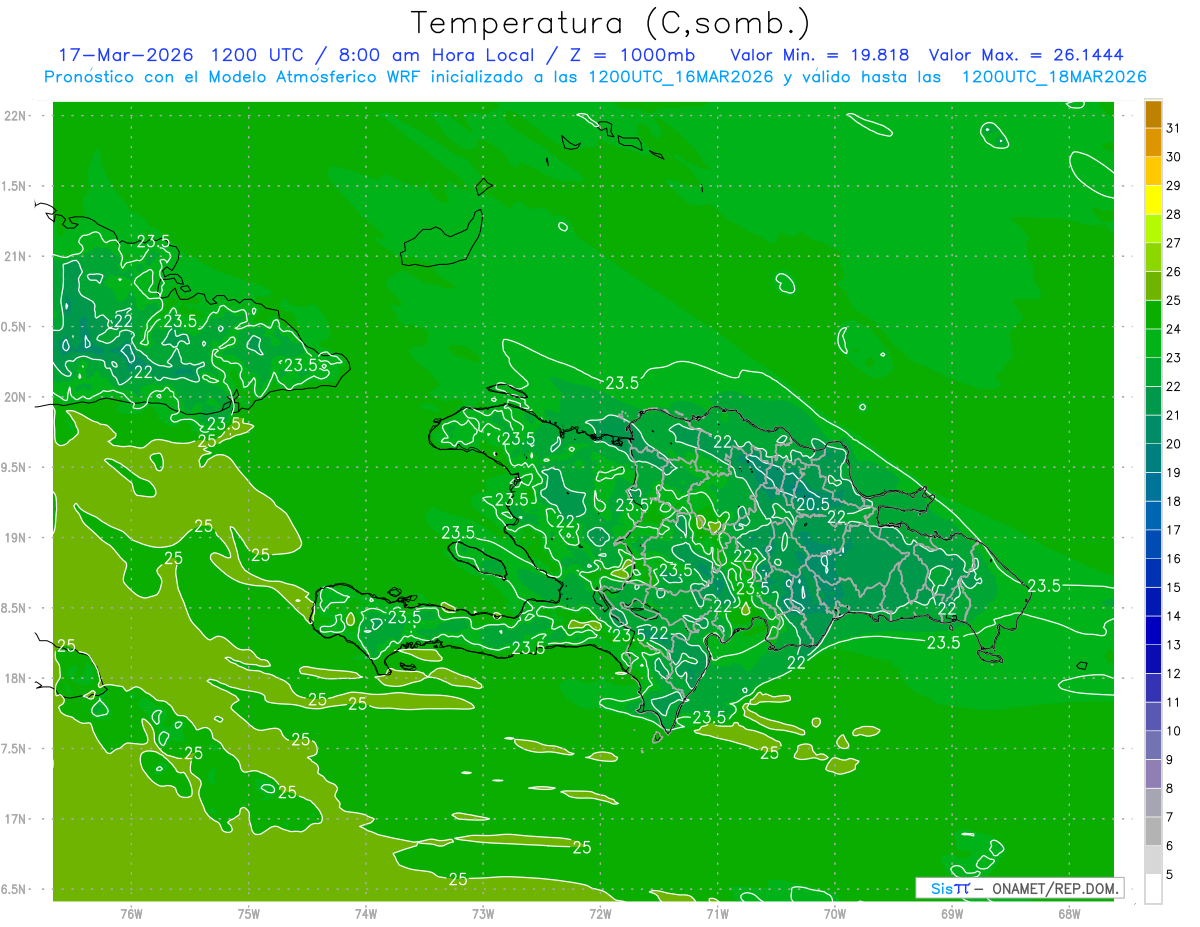Click the '74W' longitude axis label
The width and height of the screenshot is (1200, 927).
(x=366, y=914)
